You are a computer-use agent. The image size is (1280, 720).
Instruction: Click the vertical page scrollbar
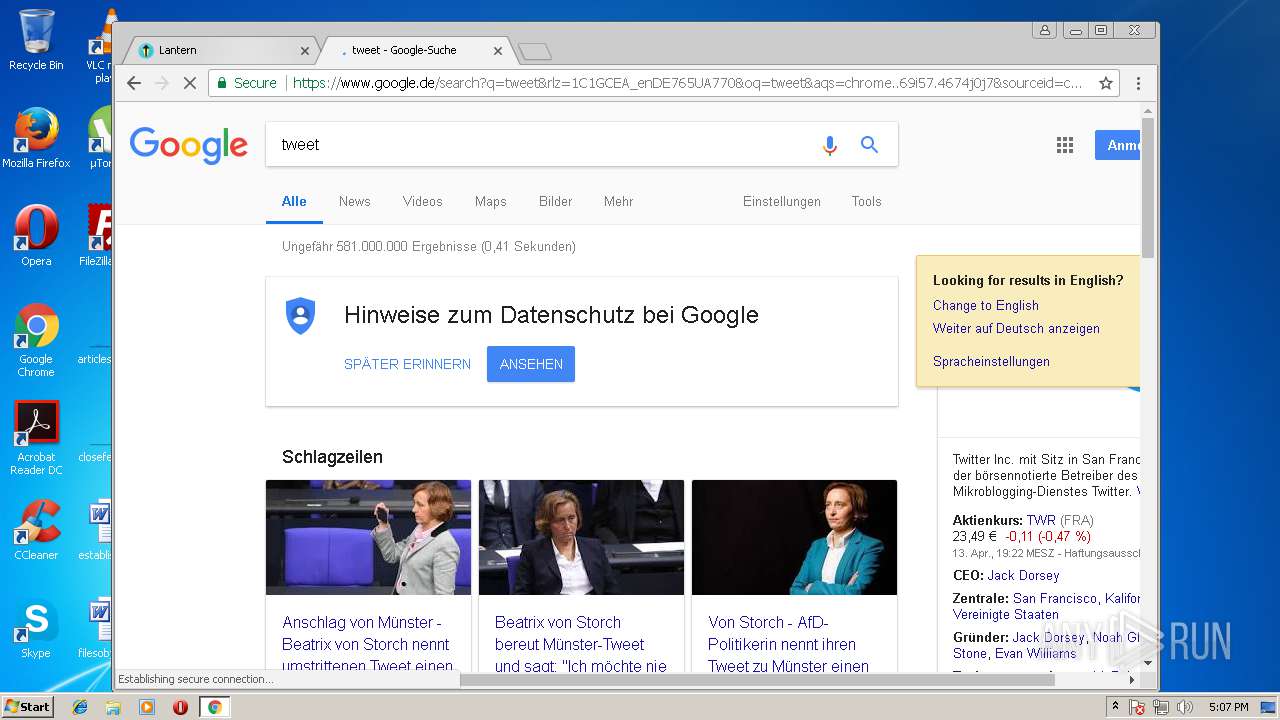click(x=1148, y=189)
